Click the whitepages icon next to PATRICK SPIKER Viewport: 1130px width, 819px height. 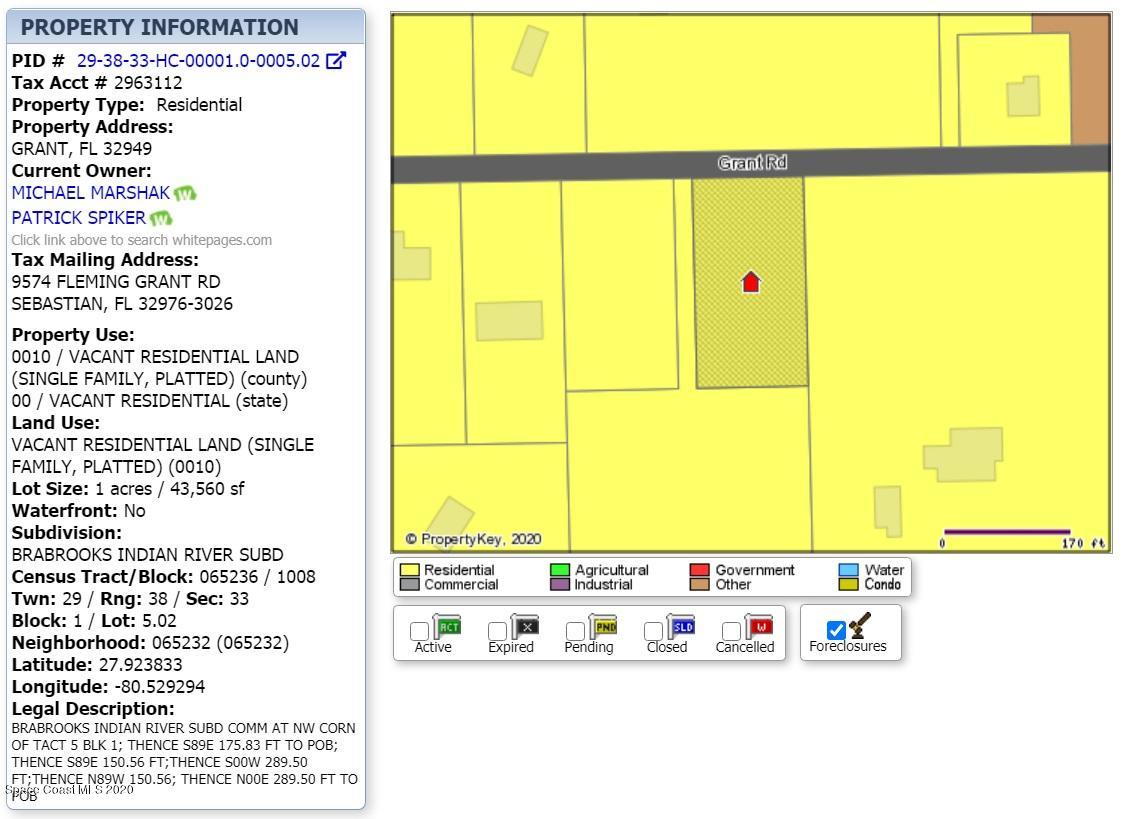point(160,218)
